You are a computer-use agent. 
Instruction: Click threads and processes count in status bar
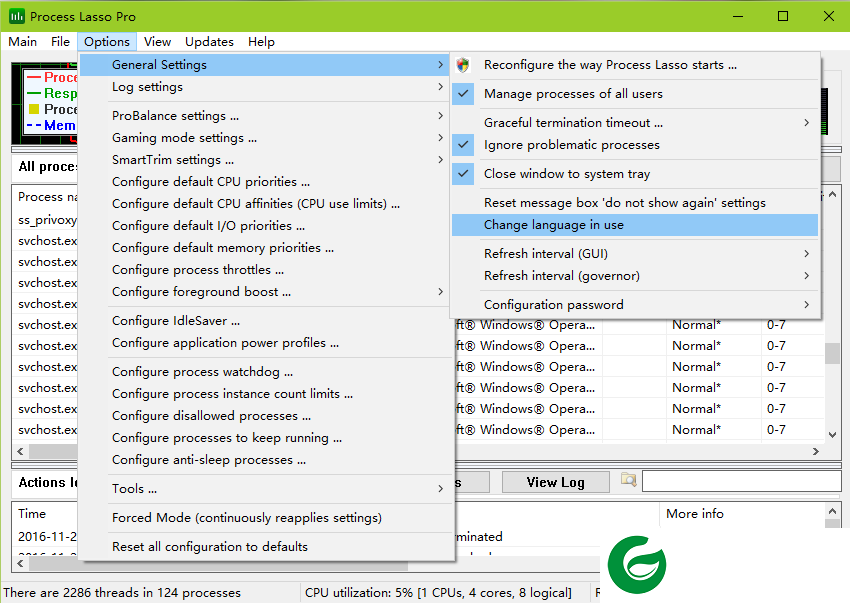tap(122, 593)
